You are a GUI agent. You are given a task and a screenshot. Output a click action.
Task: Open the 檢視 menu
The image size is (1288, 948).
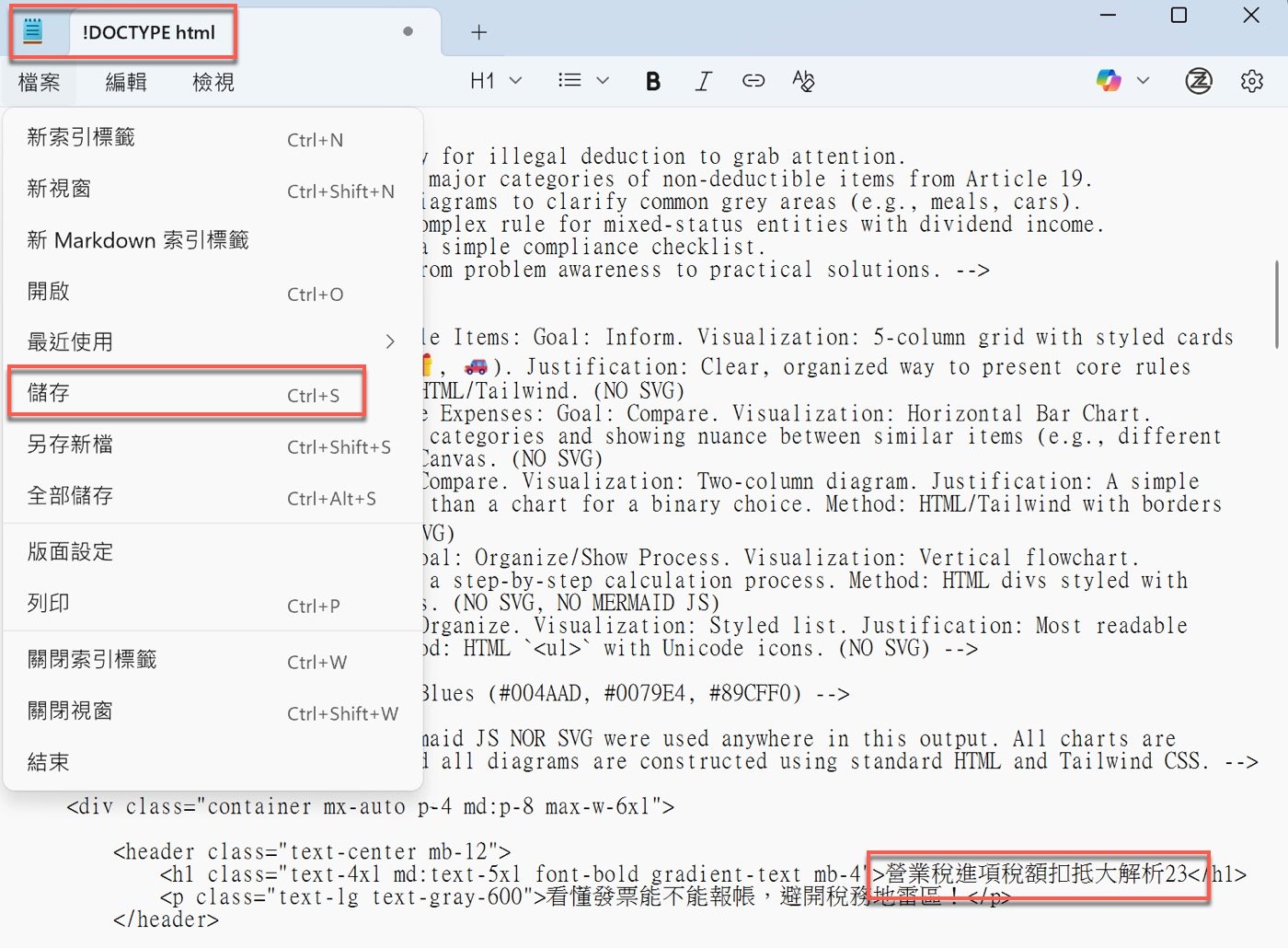(x=213, y=82)
